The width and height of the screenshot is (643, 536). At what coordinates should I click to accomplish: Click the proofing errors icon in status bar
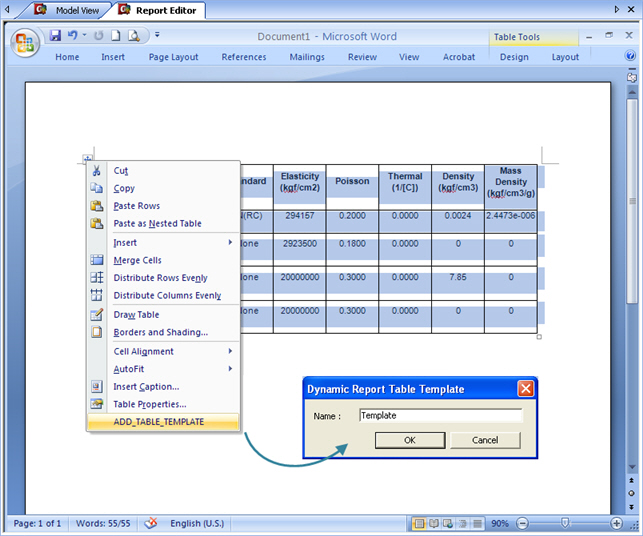pos(151,523)
